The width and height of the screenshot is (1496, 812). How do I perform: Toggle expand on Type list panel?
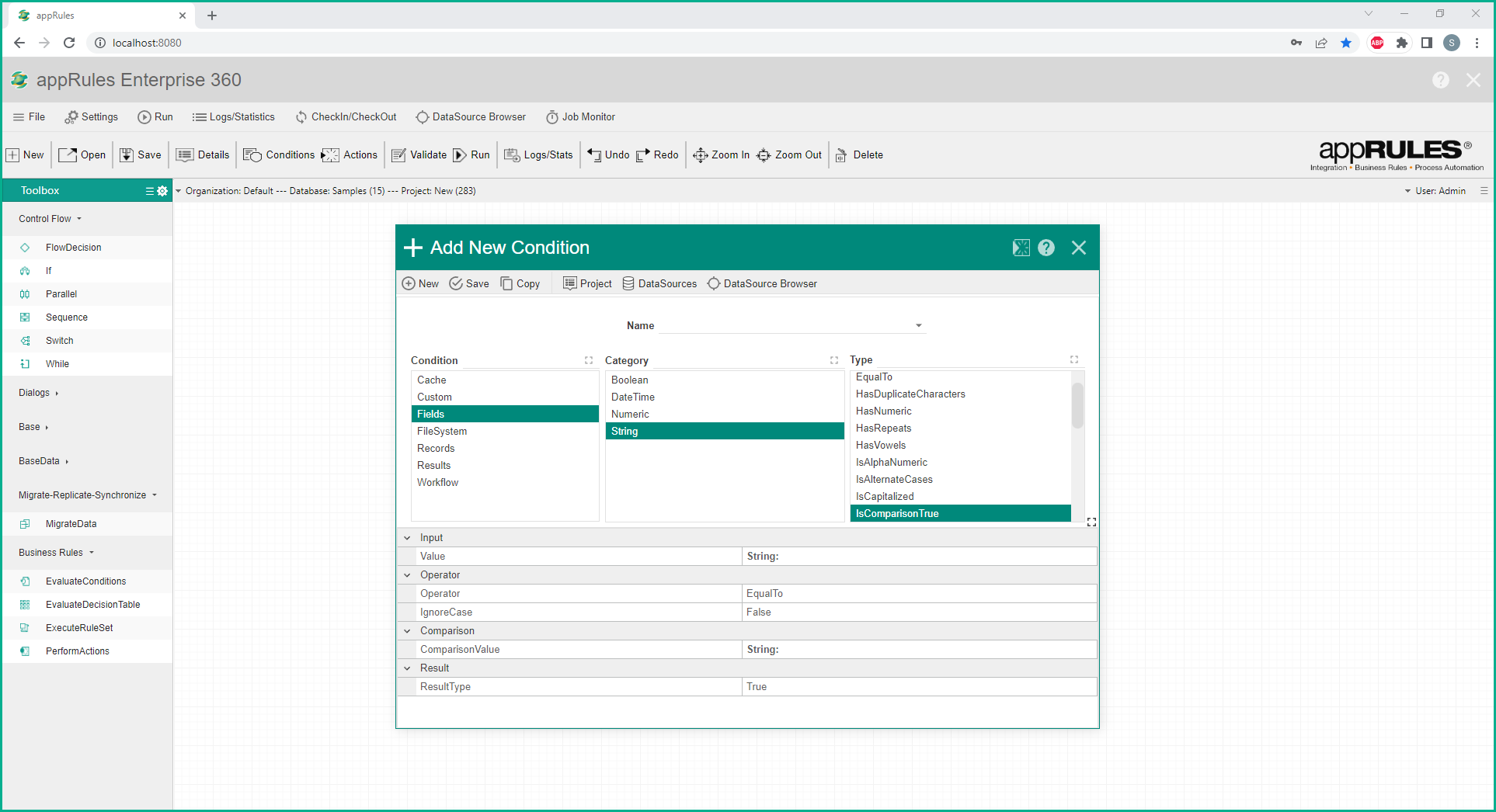click(x=1074, y=359)
